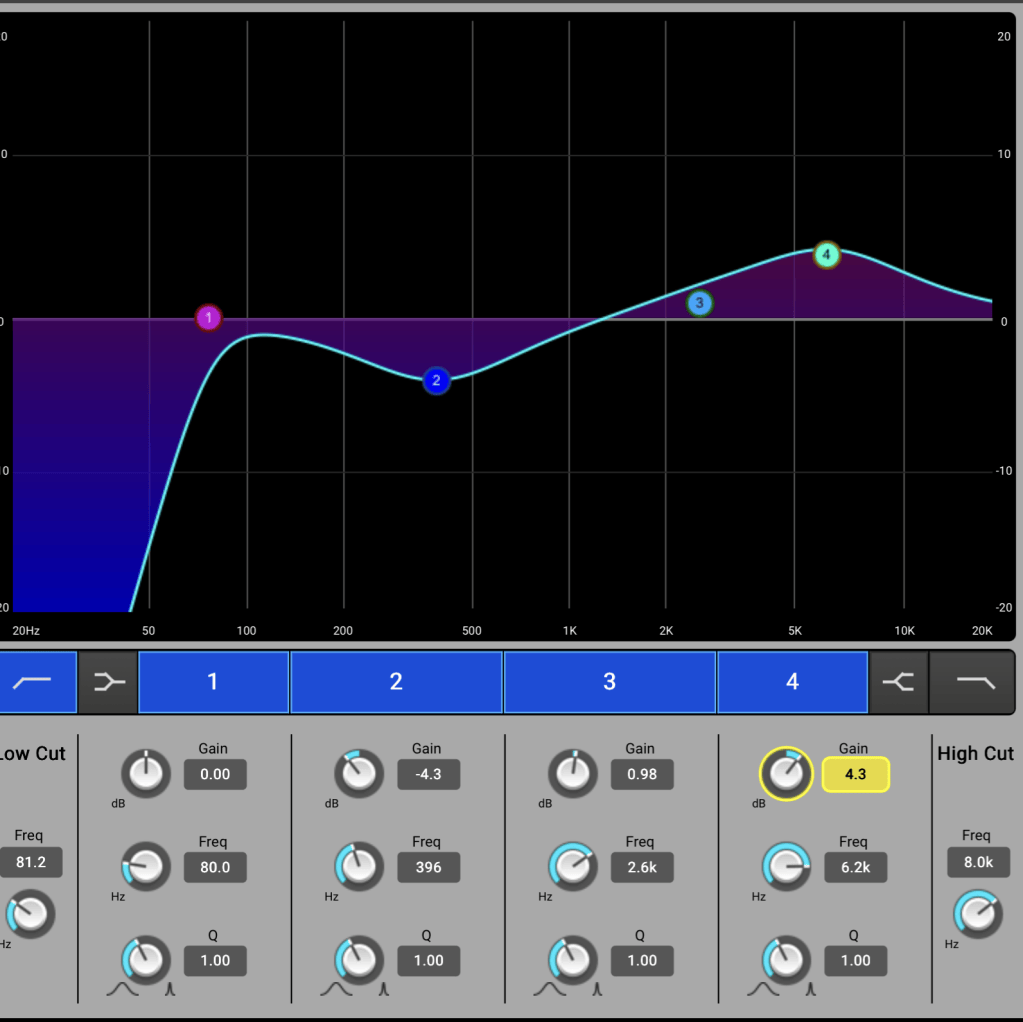1023x1022 pixels.
Task: Toggle EQ band 4 button
Action: 792,681
